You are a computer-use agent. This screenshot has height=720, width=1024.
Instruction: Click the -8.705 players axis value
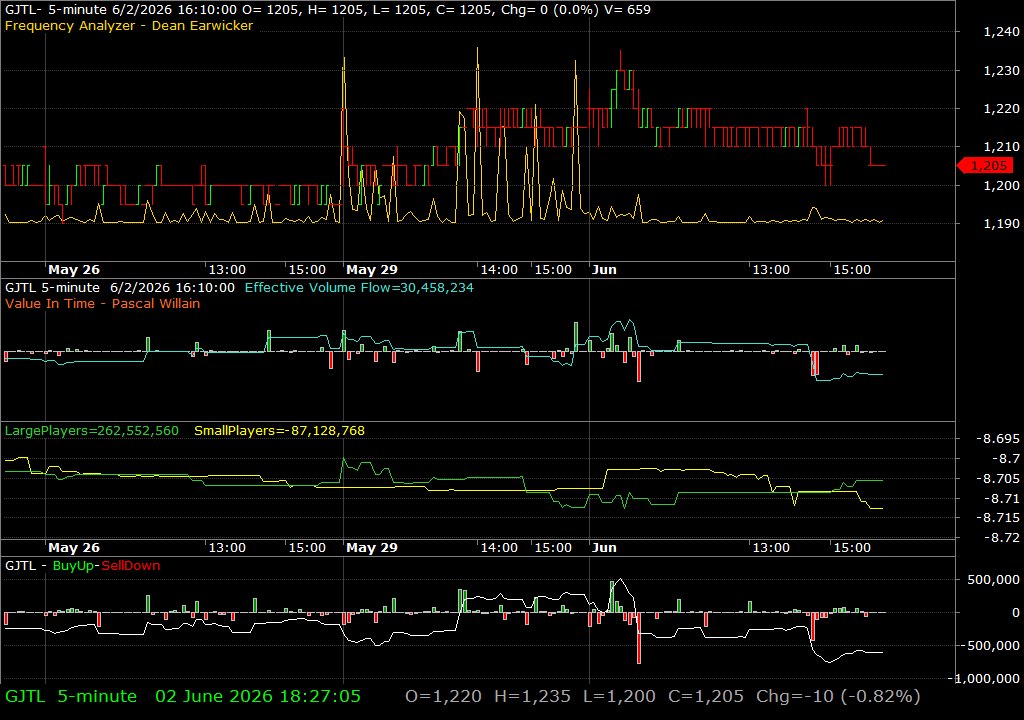[997, 479]
